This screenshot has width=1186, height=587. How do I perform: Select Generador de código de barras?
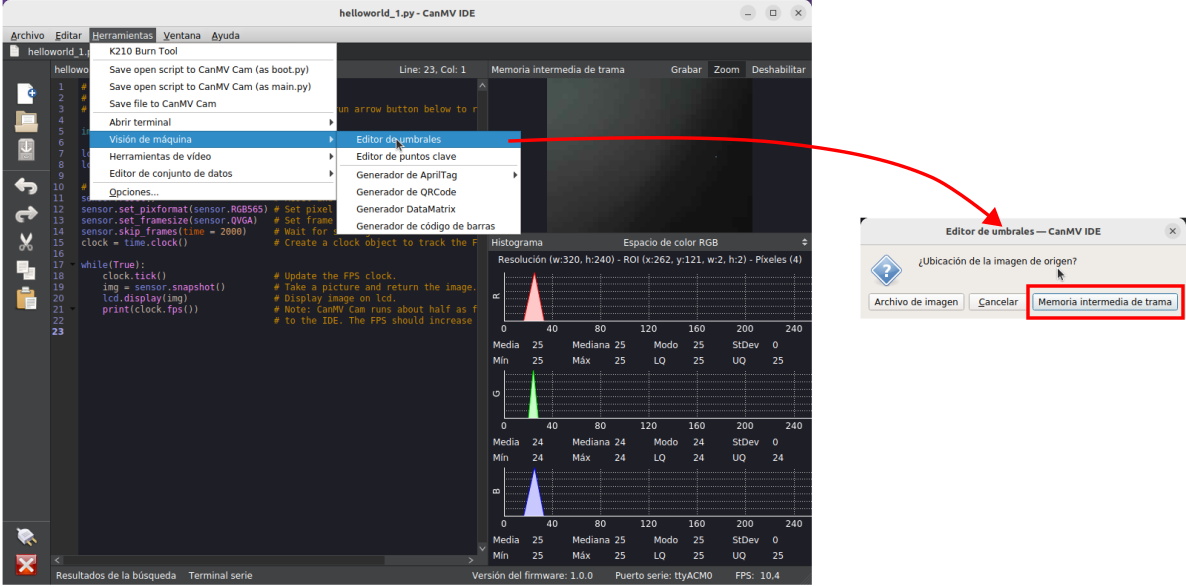428,226
